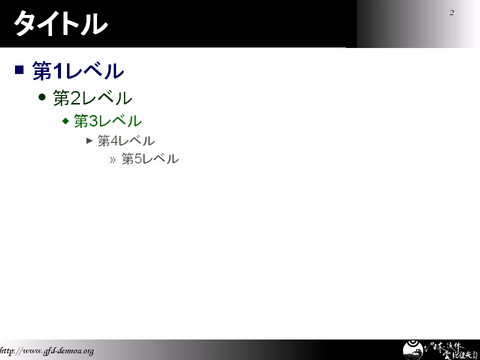The image size is (480, 360).
Task: Click the slide number 2
Action: click(452, 13)
